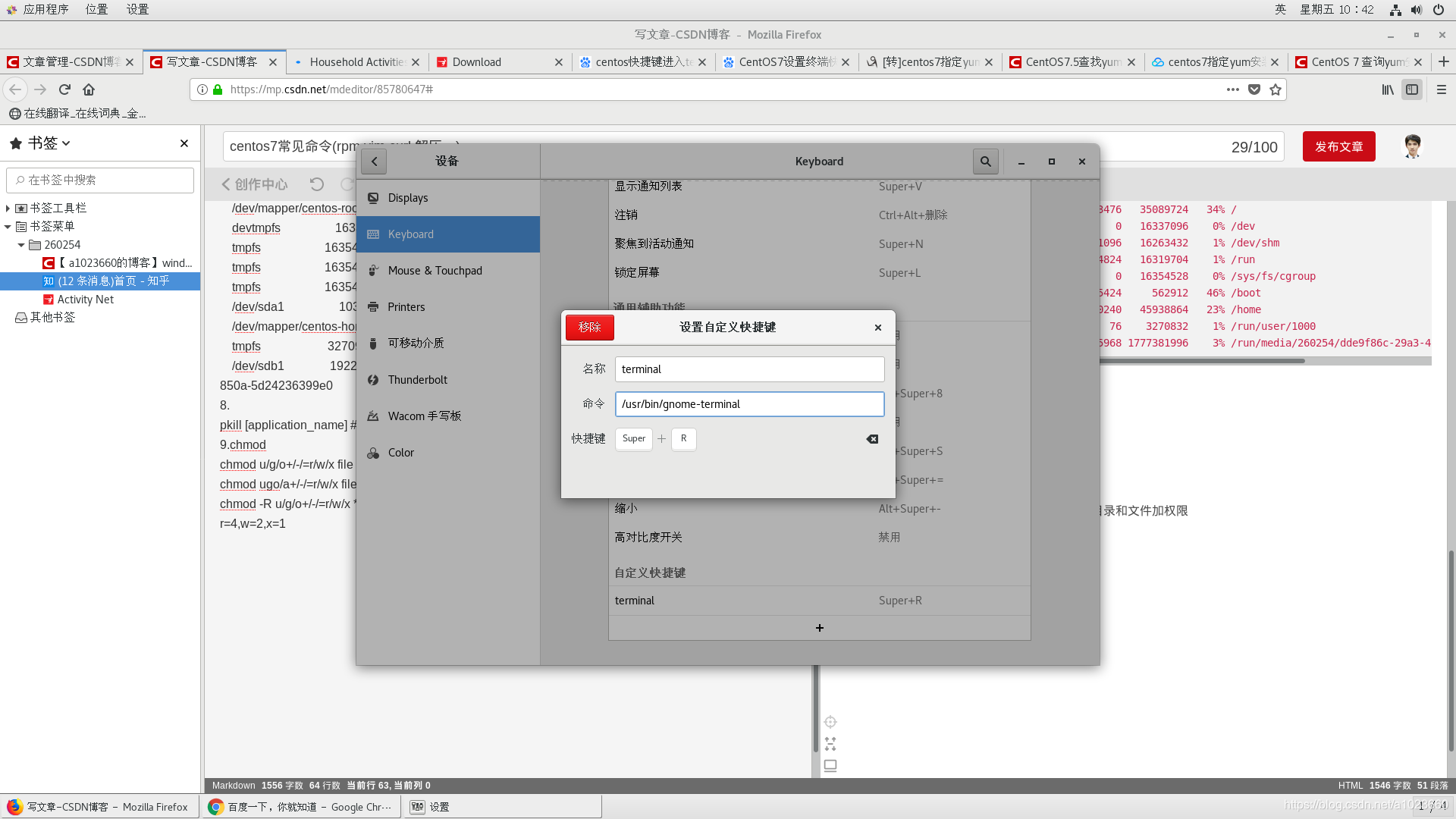The image size is (1456, 819).
Task: Click search icon in Keyboard header
Action: (x=985, y=162)
